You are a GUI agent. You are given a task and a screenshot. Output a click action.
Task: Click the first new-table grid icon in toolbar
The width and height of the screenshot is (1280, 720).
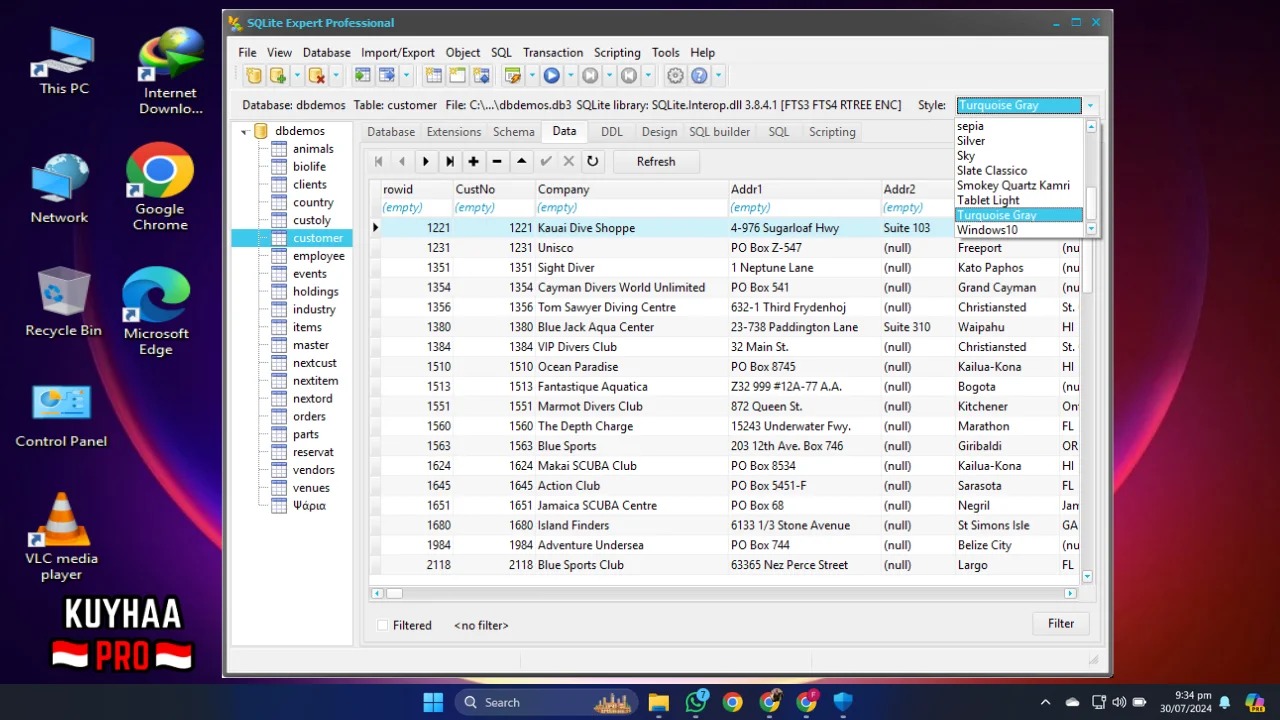click(433, 76)
